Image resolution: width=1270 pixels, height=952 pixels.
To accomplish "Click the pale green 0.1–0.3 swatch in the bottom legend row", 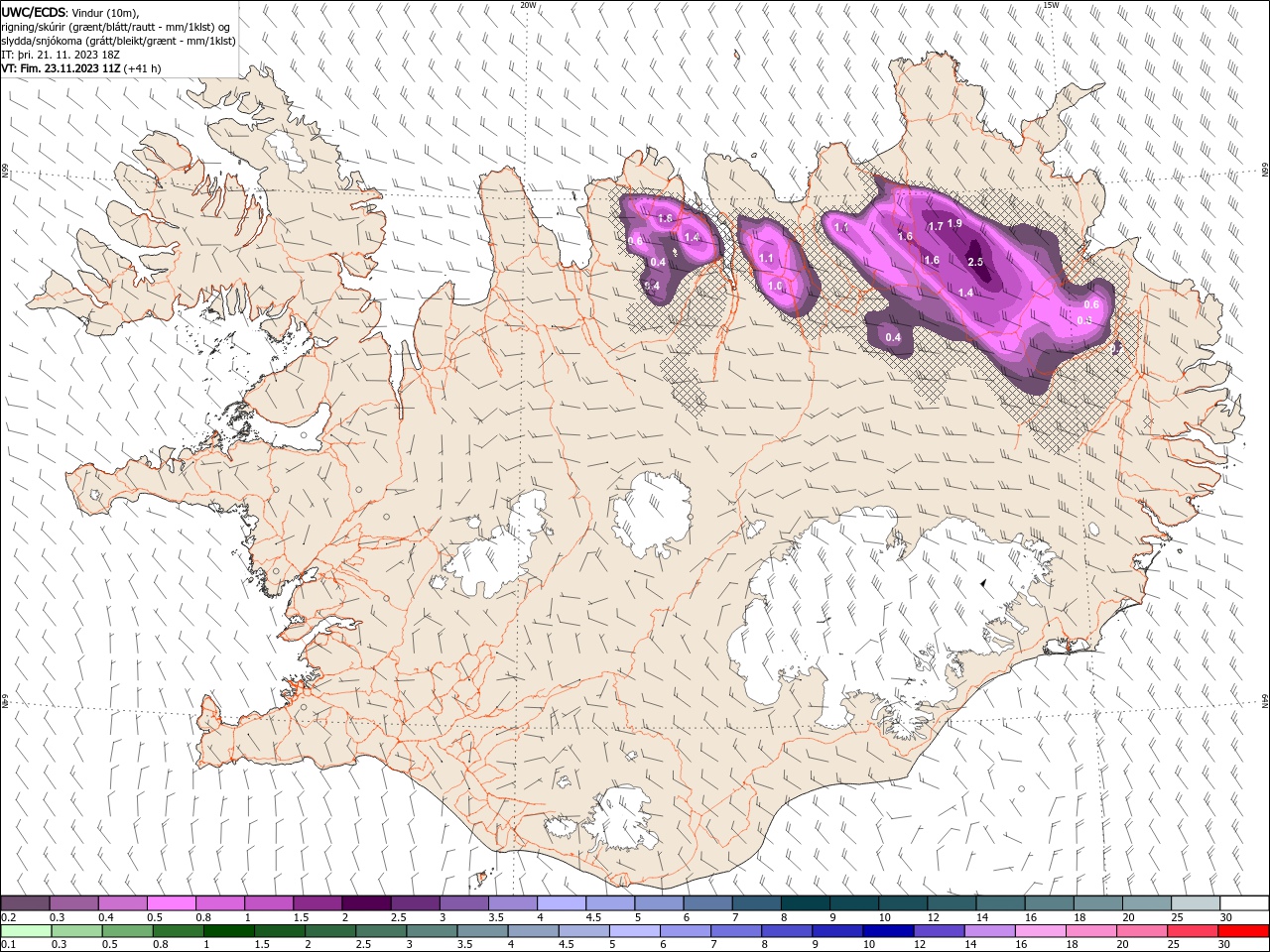I will (x=25, y=931).
